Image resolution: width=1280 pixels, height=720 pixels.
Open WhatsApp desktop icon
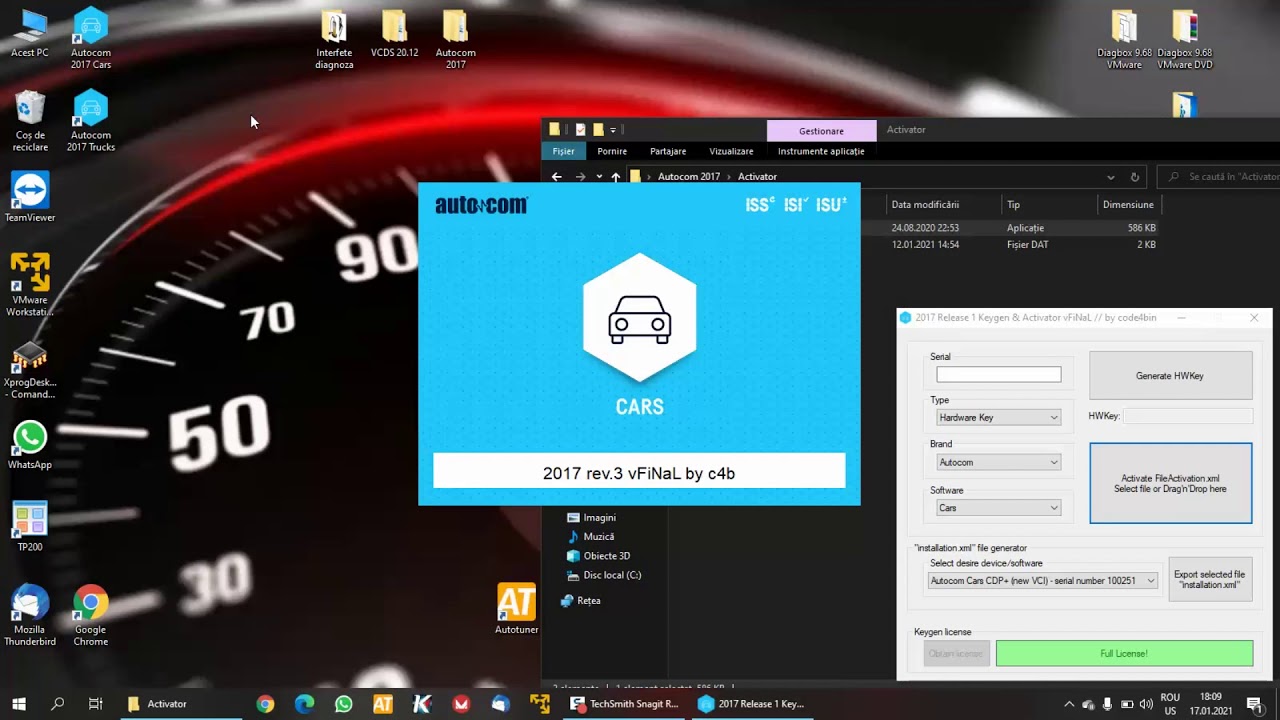[30, 445]
